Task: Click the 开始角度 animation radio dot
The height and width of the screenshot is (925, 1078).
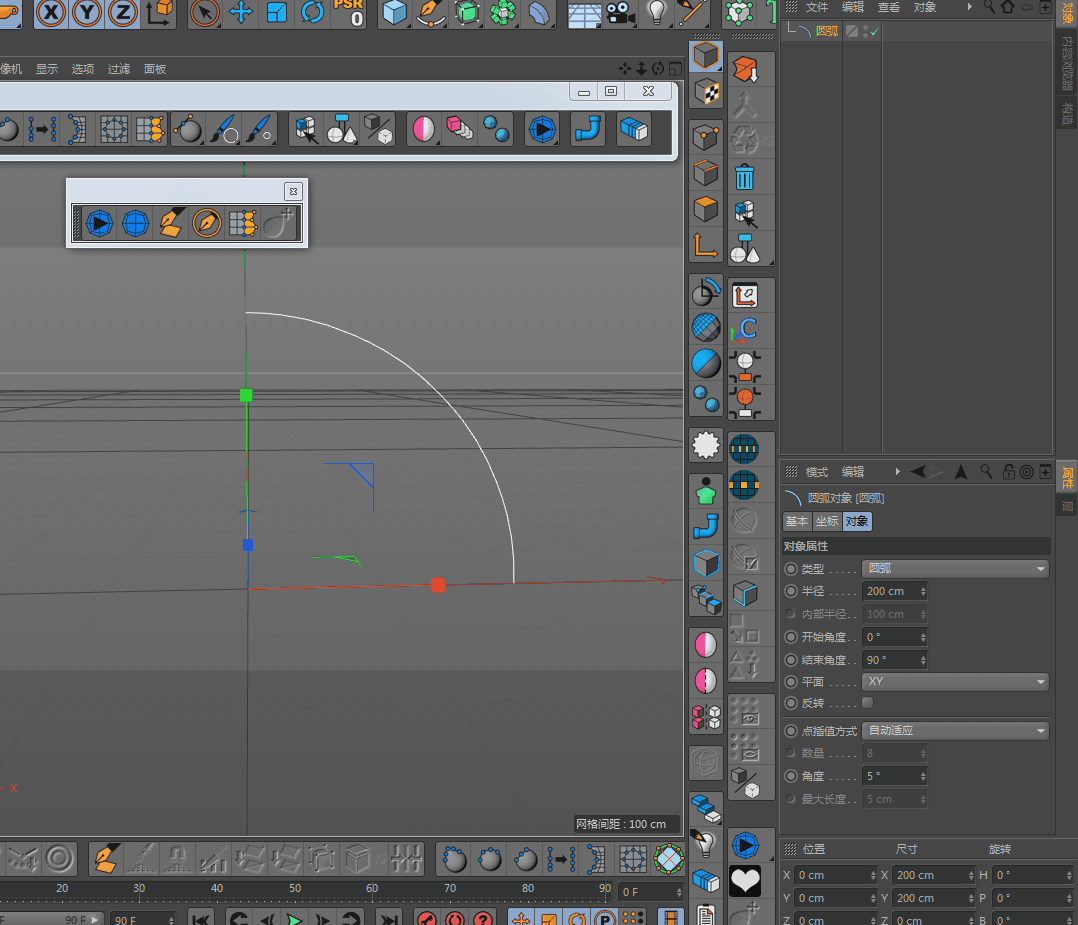Action: 791,637
